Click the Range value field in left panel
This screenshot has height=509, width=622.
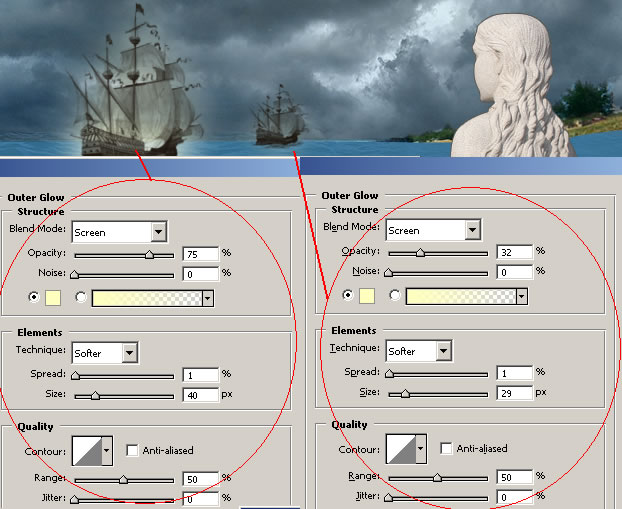(x=201, y=479)
